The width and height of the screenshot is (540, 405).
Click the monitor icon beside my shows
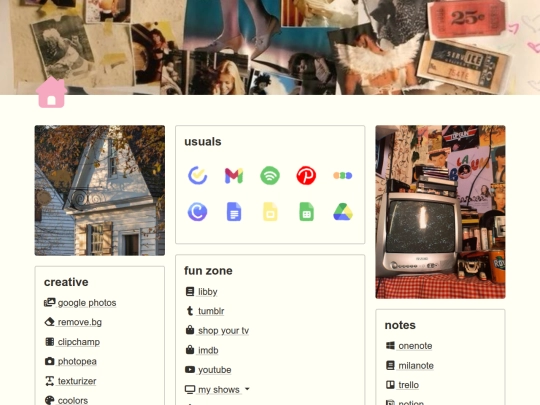[x=190, y=390]
